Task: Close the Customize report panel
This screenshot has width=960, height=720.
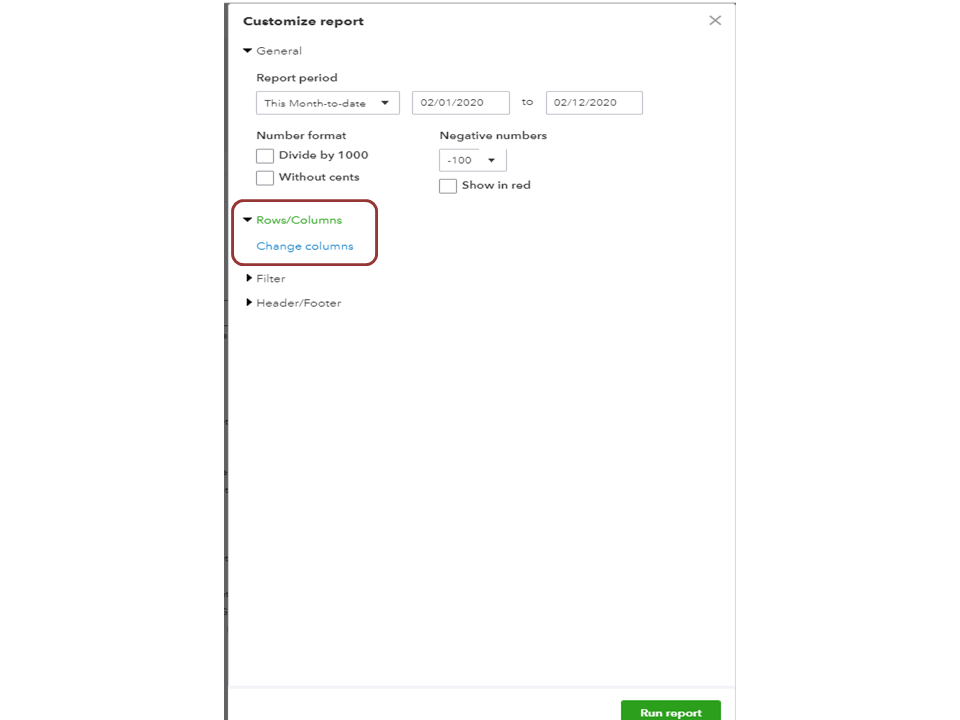Action: (715, 20)
